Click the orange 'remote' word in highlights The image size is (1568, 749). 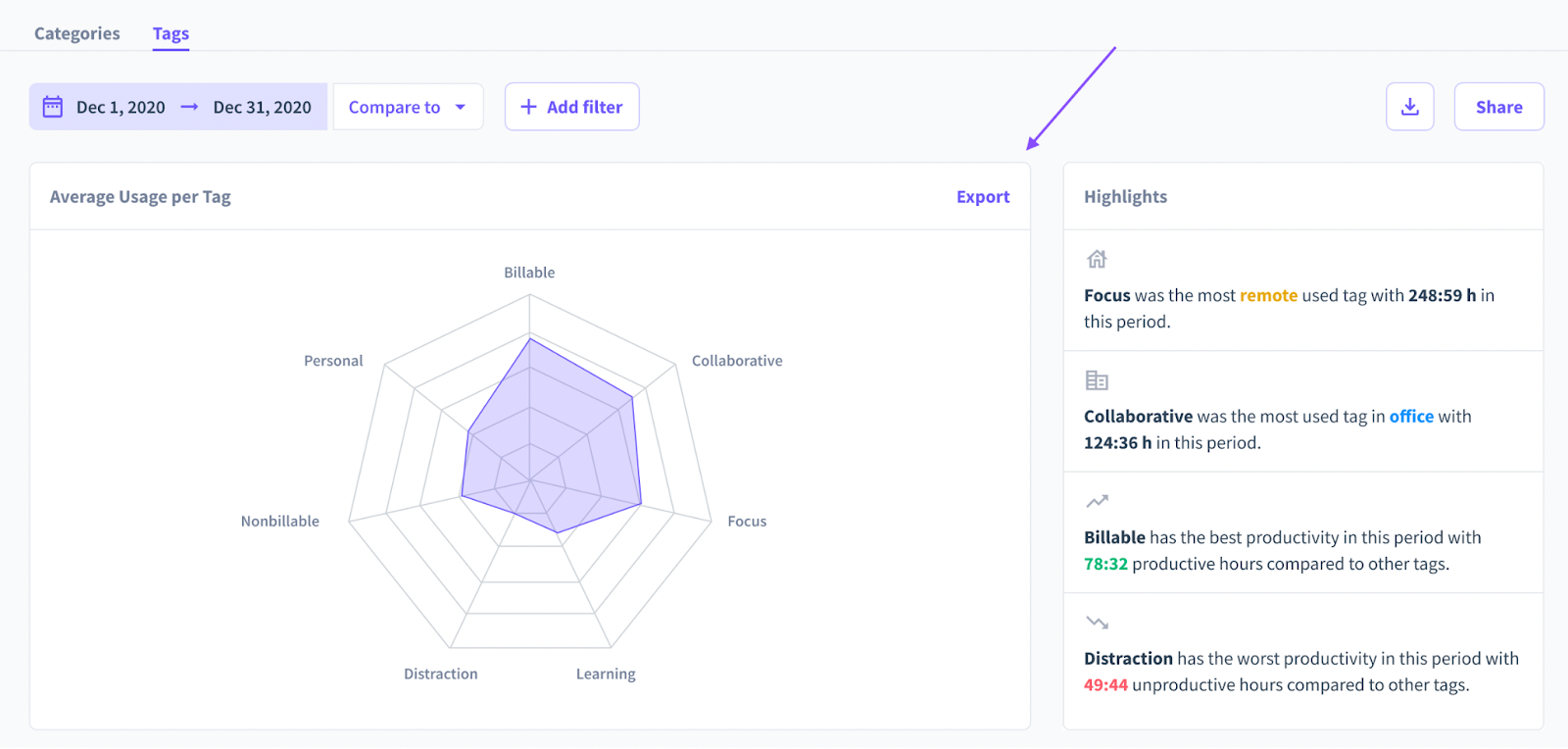pyautogui.click(x=1269, y=296)
